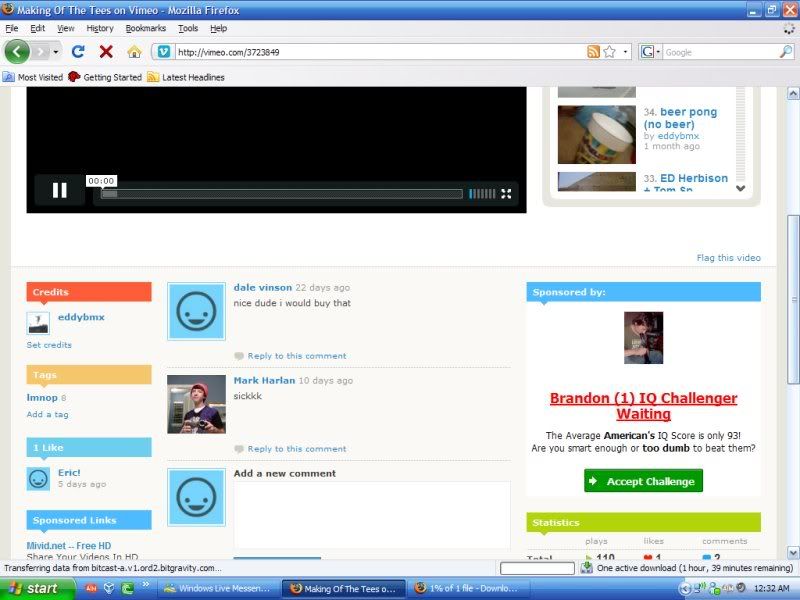This screenshot has width=800, height=600.
Task: Run the search with the magnifier icon
Action: tap(786, 52)
